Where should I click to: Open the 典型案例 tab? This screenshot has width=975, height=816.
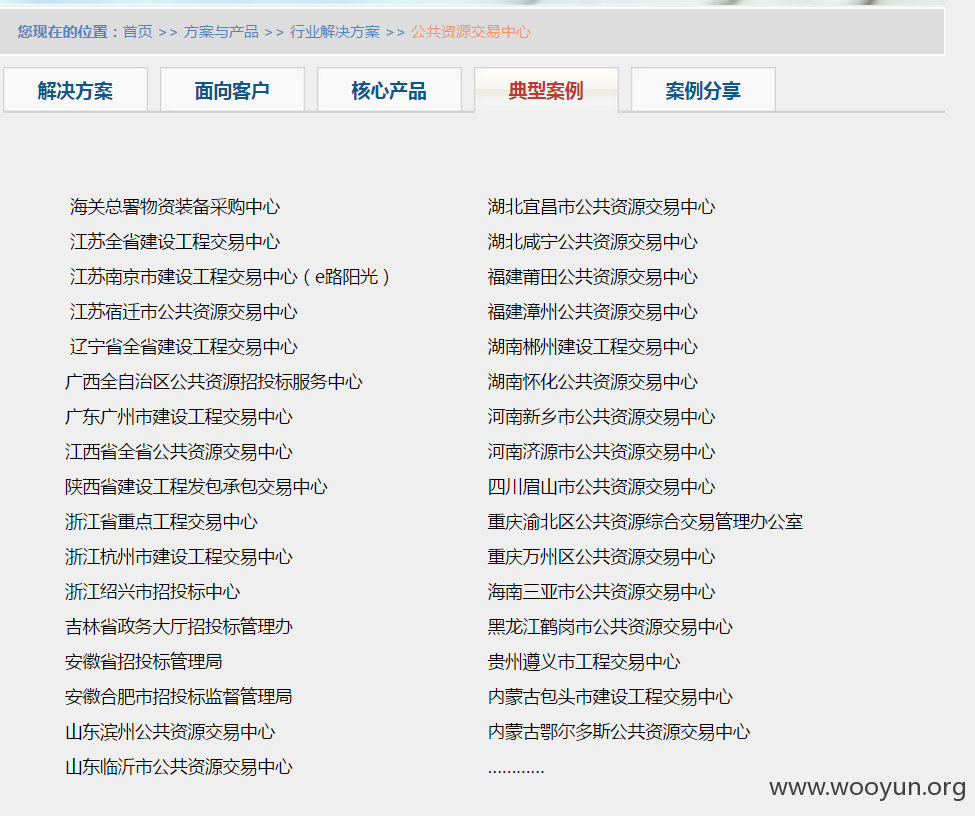(546, 90)
